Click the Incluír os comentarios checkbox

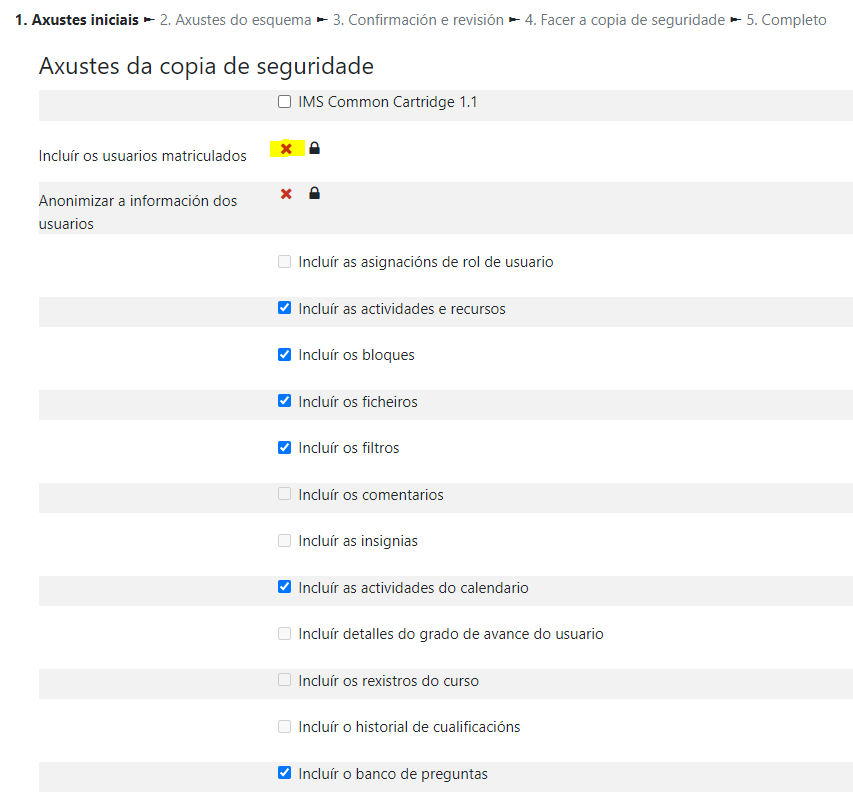pyautogui.click(x=285, y=495)
